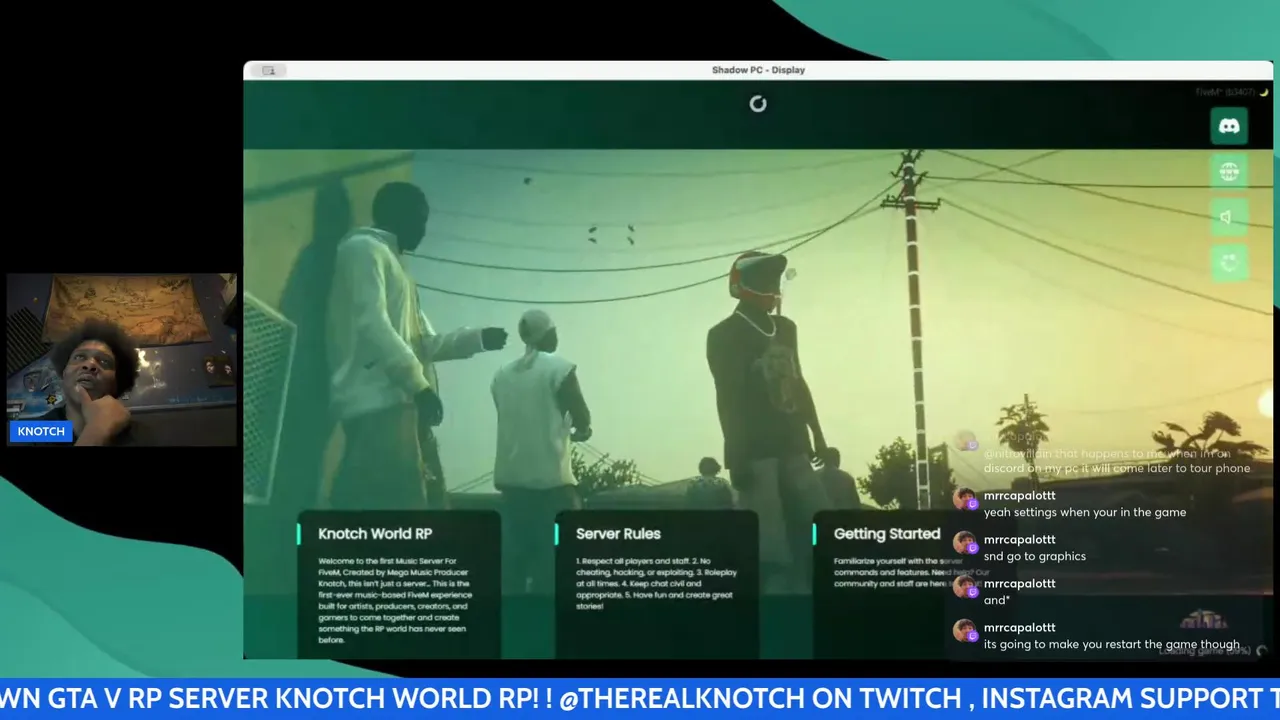
Task: Select the Getting Started card heading
Action: [x=887, y=533]
